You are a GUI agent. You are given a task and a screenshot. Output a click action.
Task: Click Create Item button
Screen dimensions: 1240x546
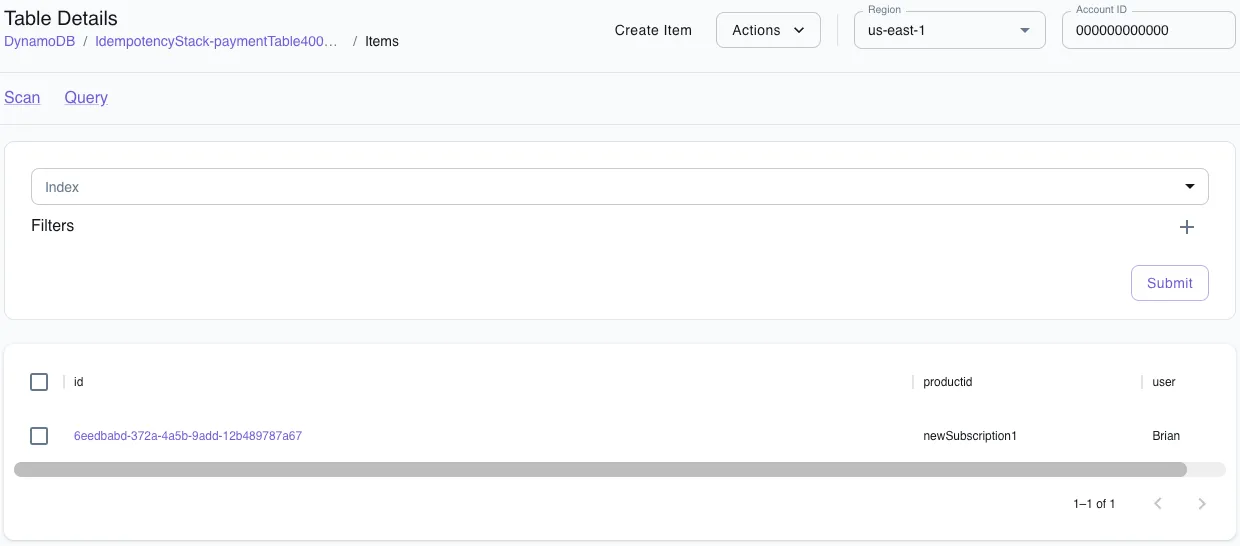pyautogui.click(x=653, y=30)
